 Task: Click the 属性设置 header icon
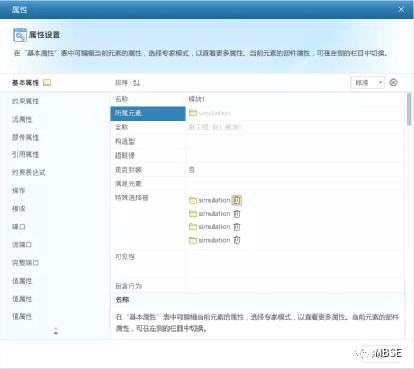coord(20,35)
